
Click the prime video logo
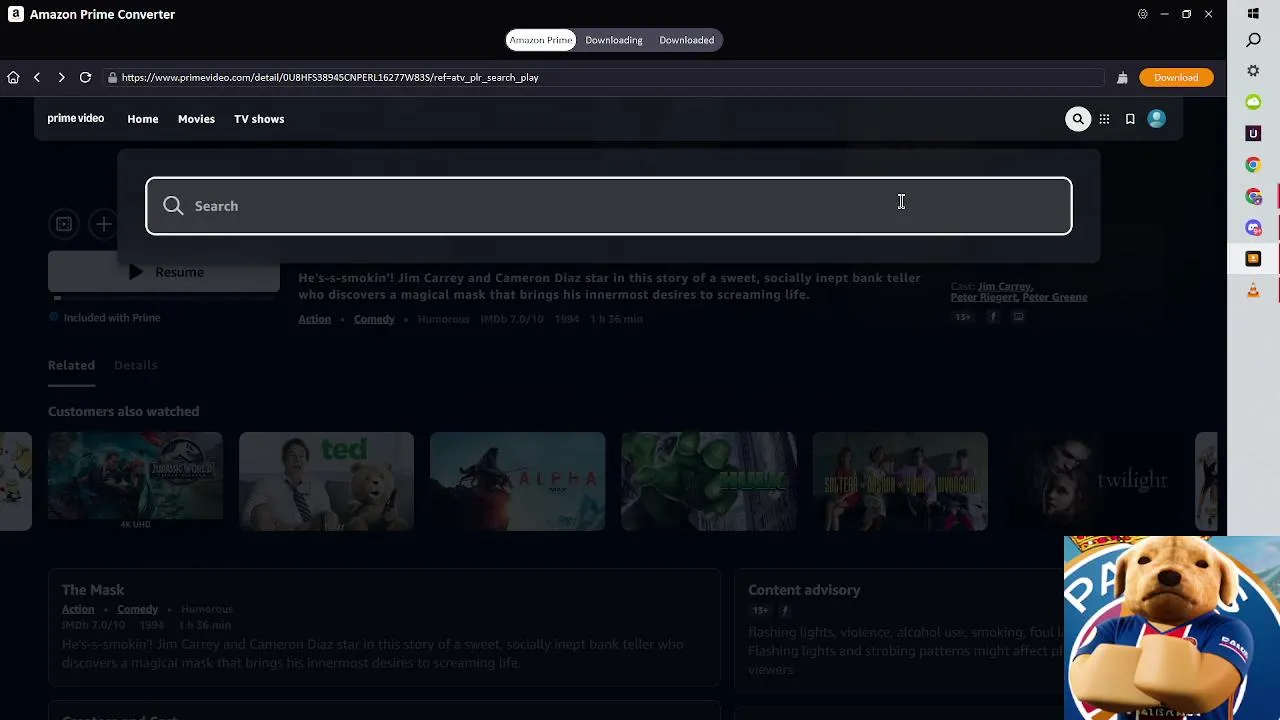[x=76, y=119]
